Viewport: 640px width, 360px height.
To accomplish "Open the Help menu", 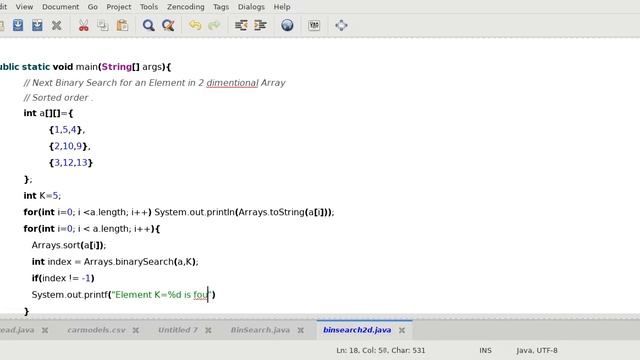I will [282, 7].
